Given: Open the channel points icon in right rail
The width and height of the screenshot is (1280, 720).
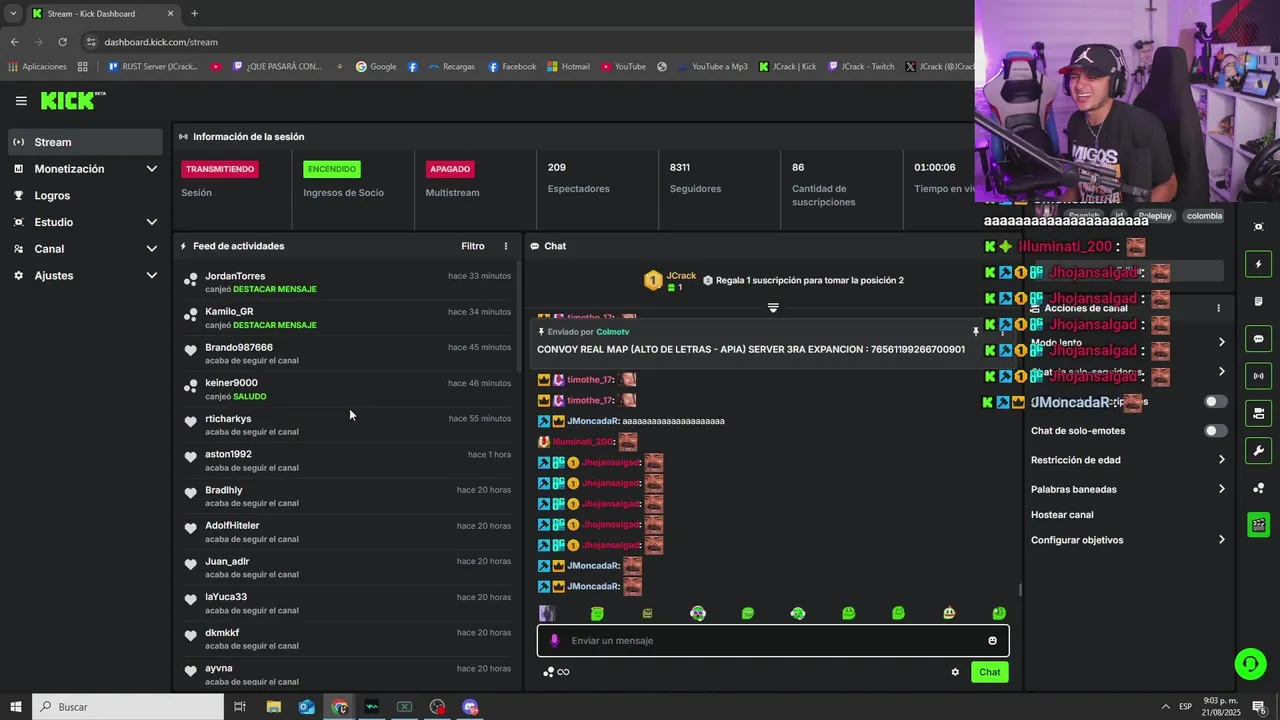Looking at the screenshot, I should [x=1258, y=488].
